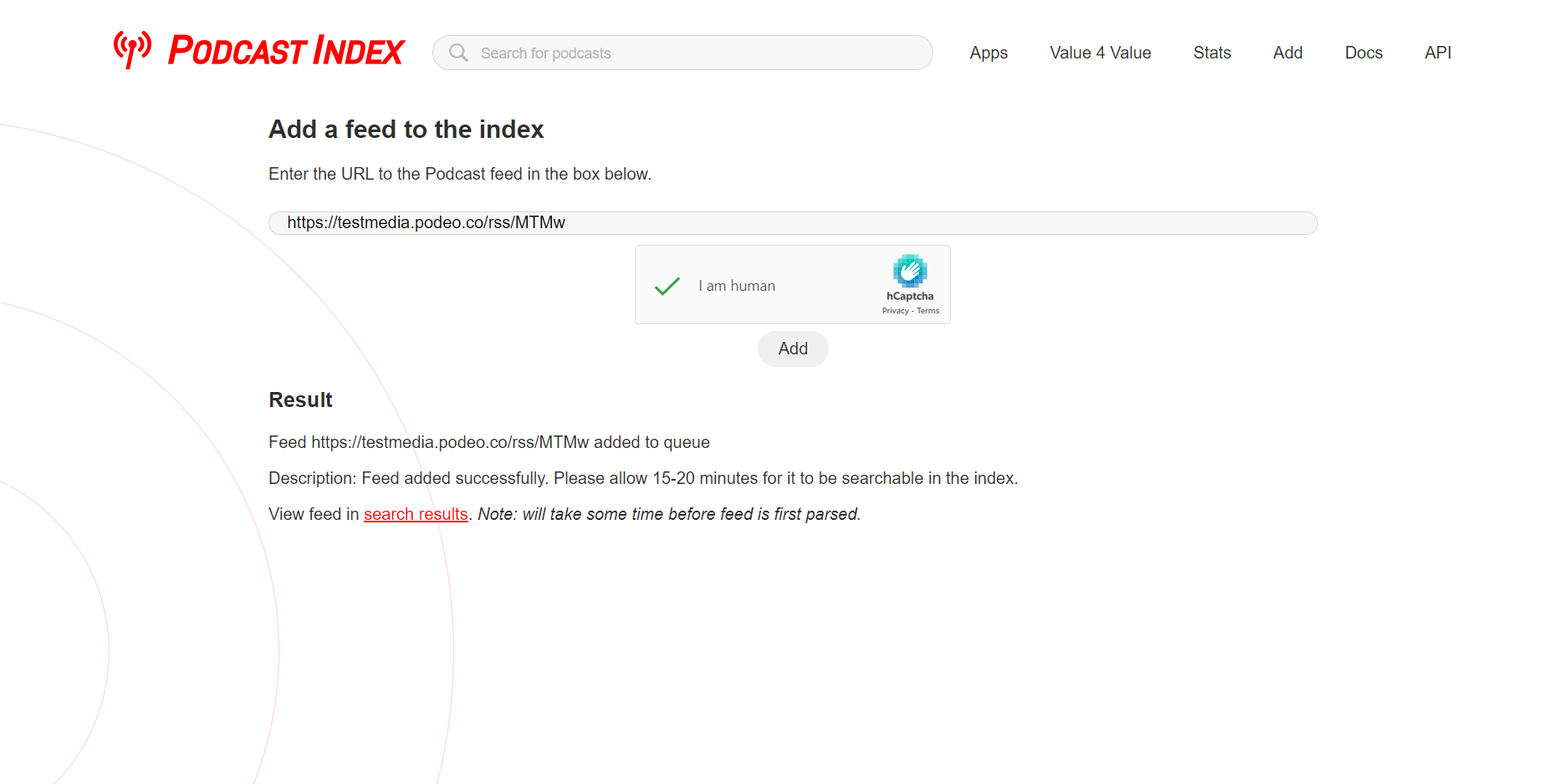This screenshot has width=1553, height=784.
Task: Open the Docs navigation link
Action: point(1363,53)
